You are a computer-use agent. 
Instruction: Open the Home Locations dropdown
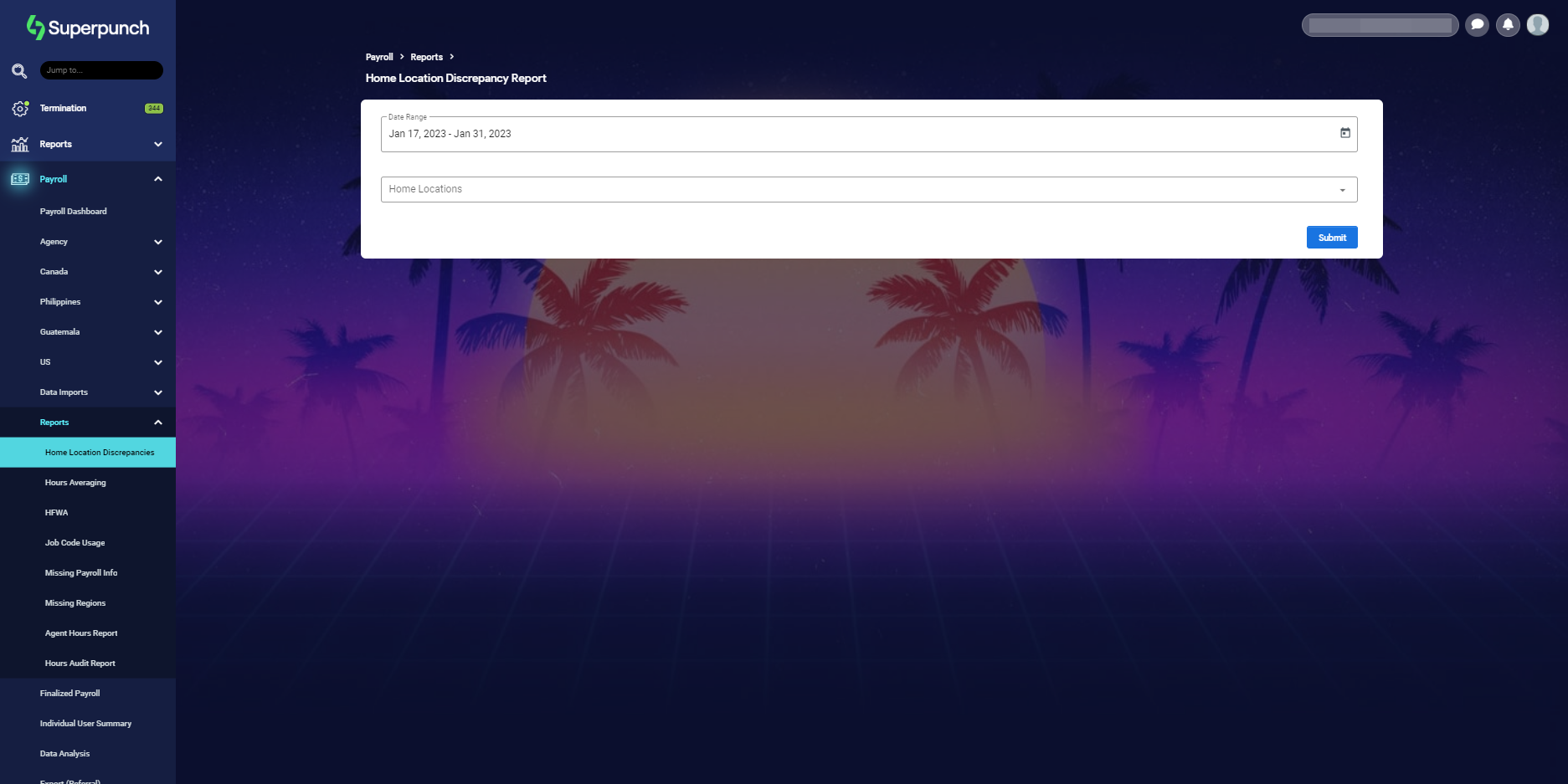tap(1342, 189)
